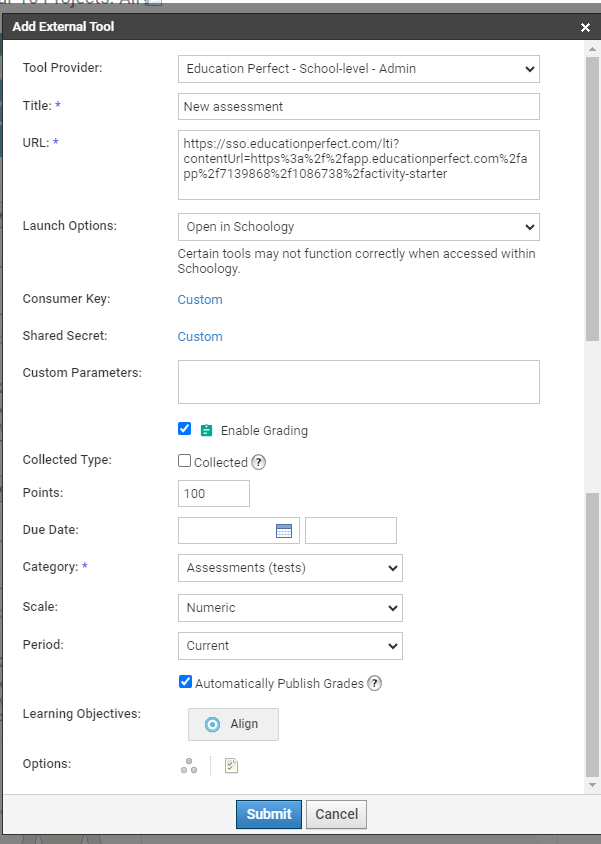Click the Collected help question mark icon

click(x=259, y=462)
